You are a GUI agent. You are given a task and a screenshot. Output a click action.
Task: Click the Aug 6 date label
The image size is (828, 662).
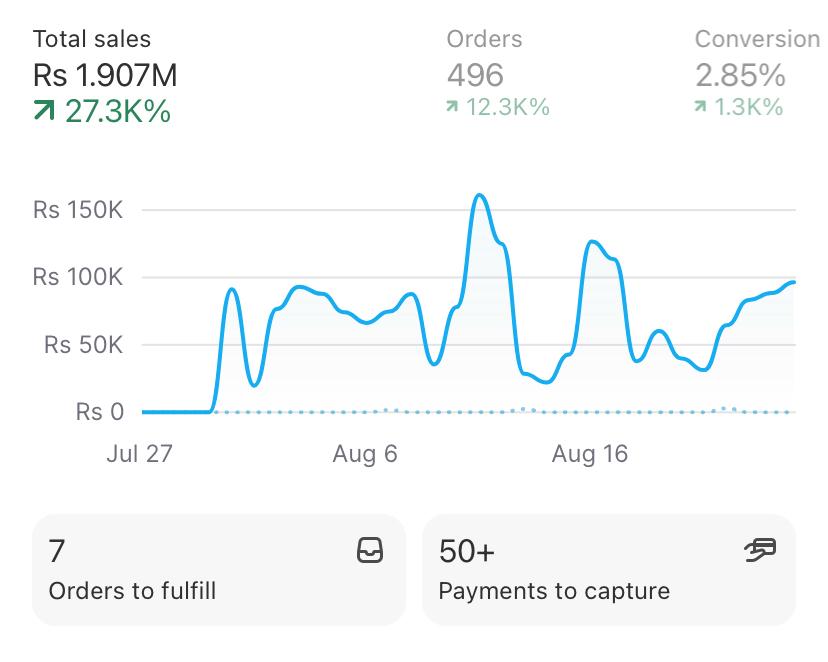[365, 454]
